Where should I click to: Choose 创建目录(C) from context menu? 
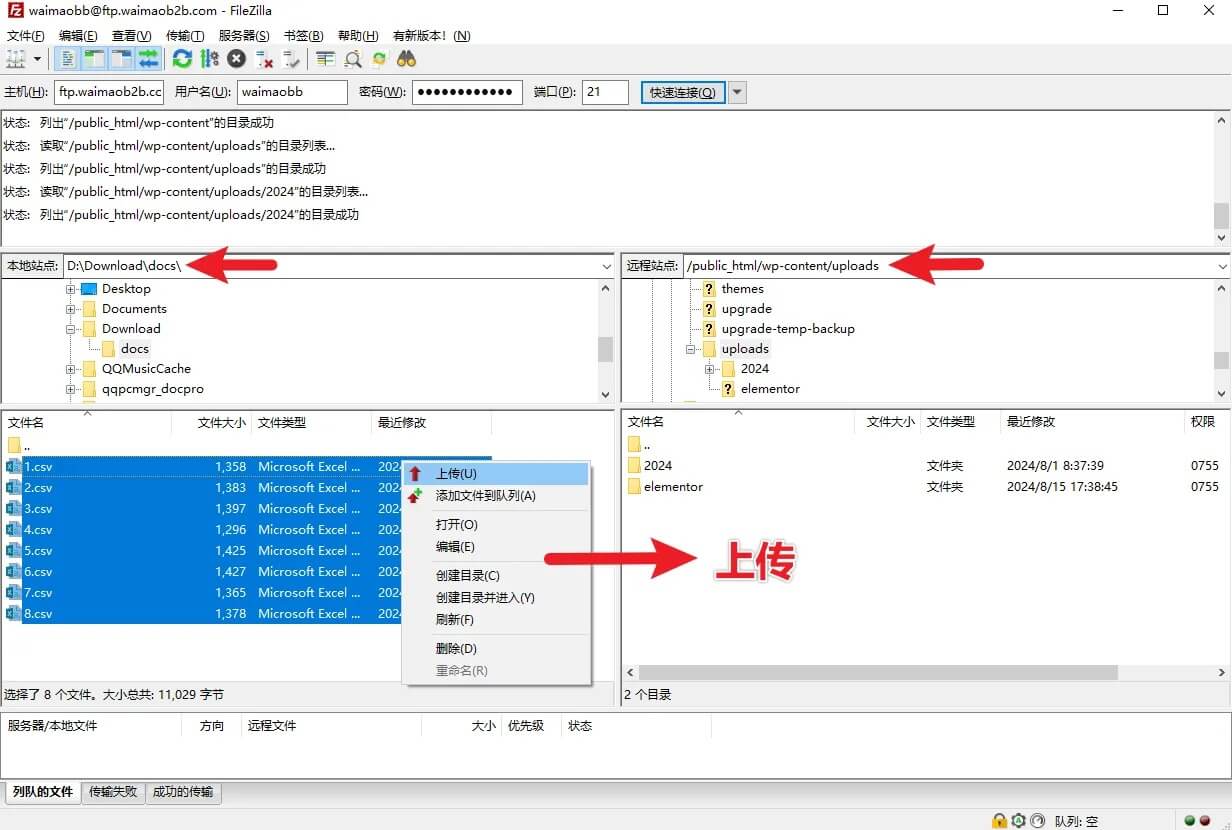(x=496, y=576)
